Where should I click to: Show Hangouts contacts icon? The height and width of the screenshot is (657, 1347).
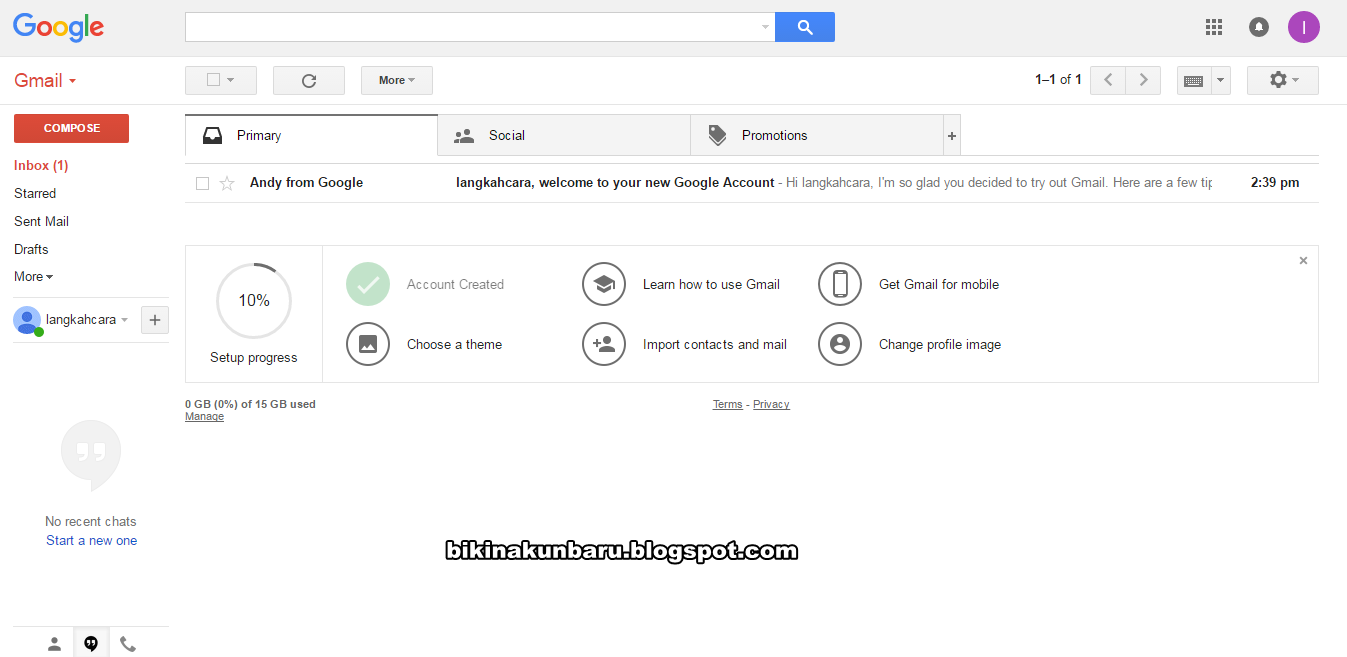(x=55, y=644)
